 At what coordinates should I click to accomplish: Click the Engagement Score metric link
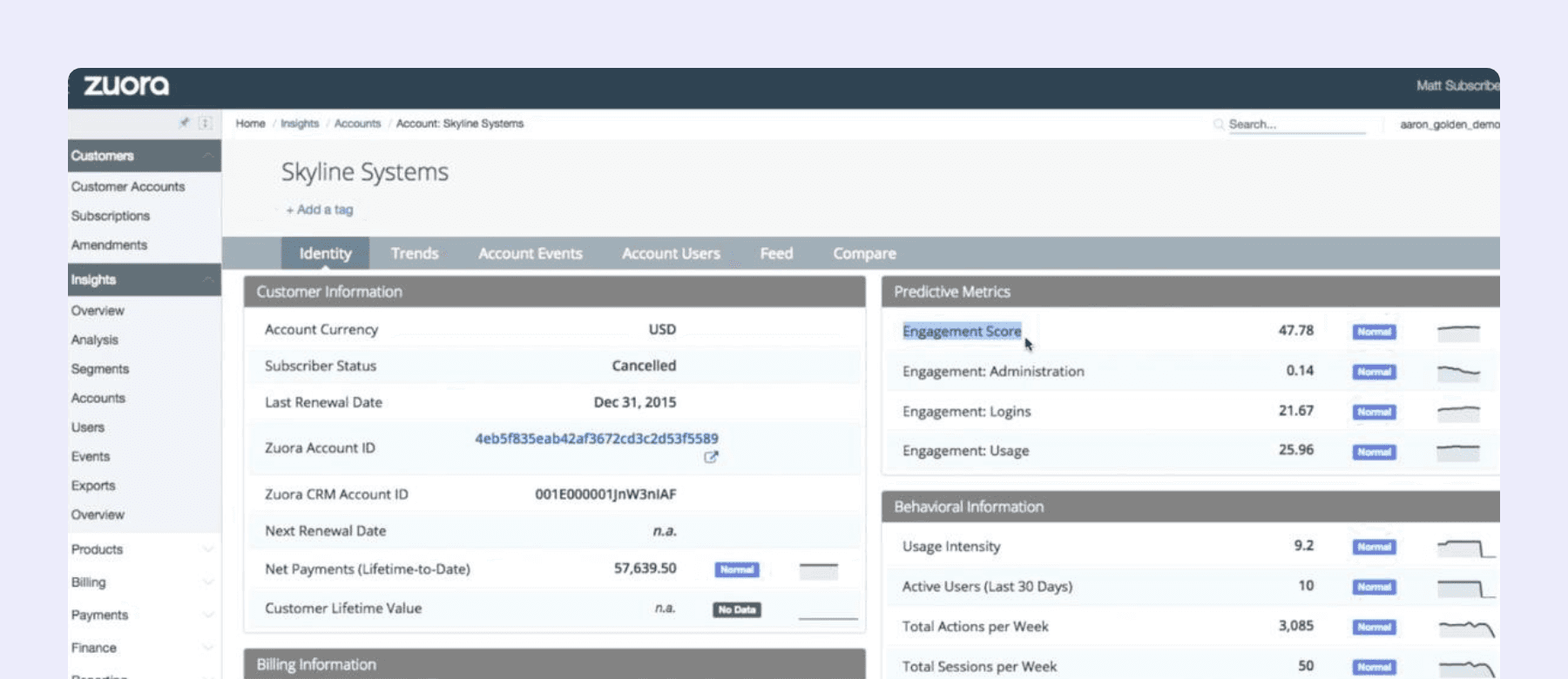click(x=962, y=332)
